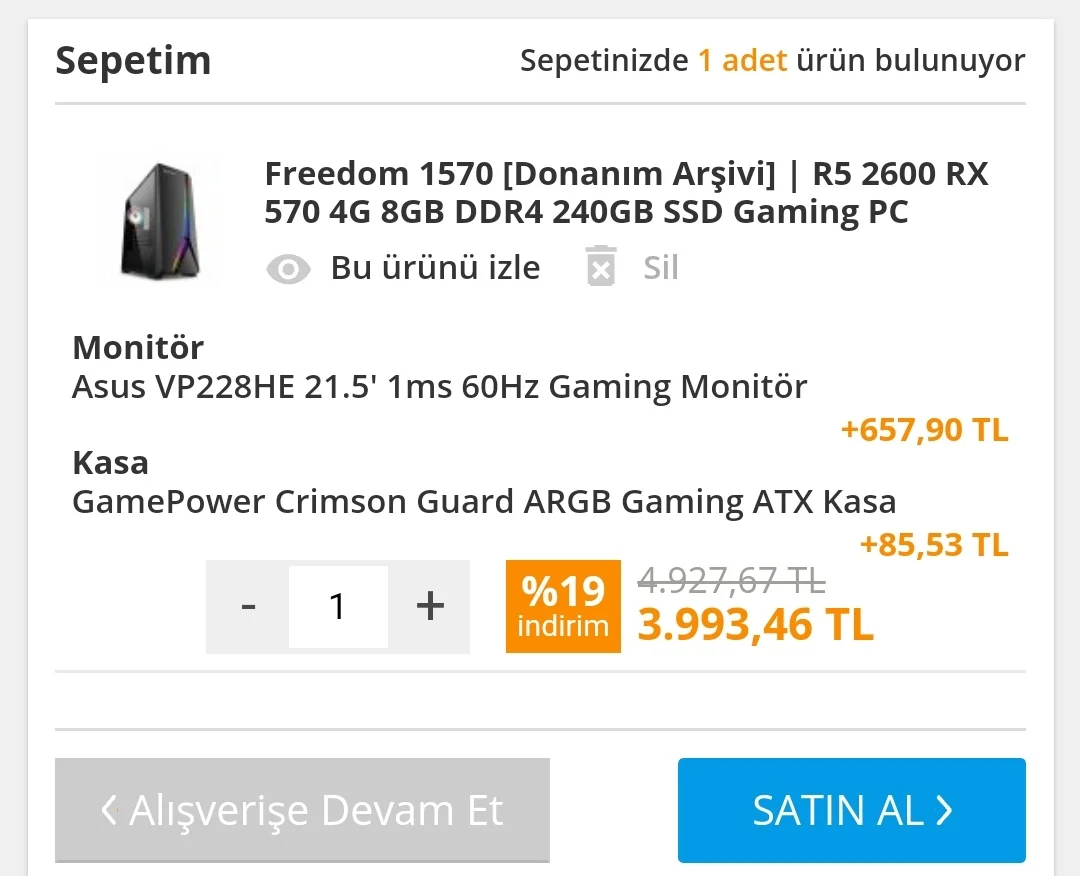
Task: Decrease quantity with the minus button
Action: tap(248, 606)
